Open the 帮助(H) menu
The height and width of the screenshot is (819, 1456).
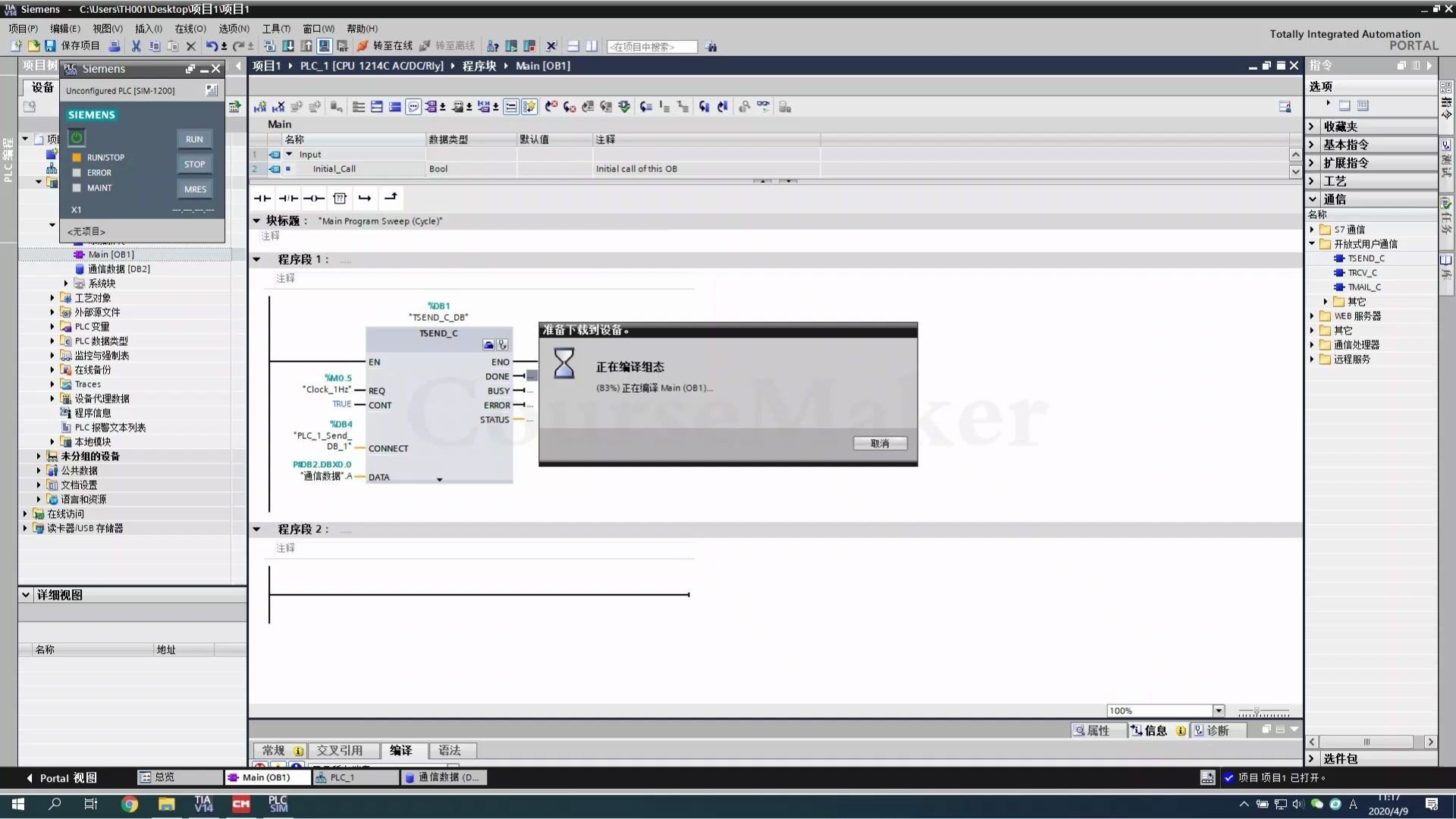[x=362, y=28]
